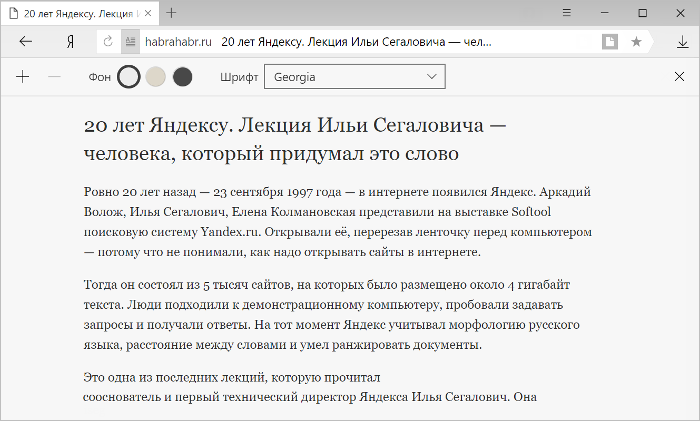Open a new tab with plus button
The width and height of the screenshot is (700, 421).
tap(171, 13)
